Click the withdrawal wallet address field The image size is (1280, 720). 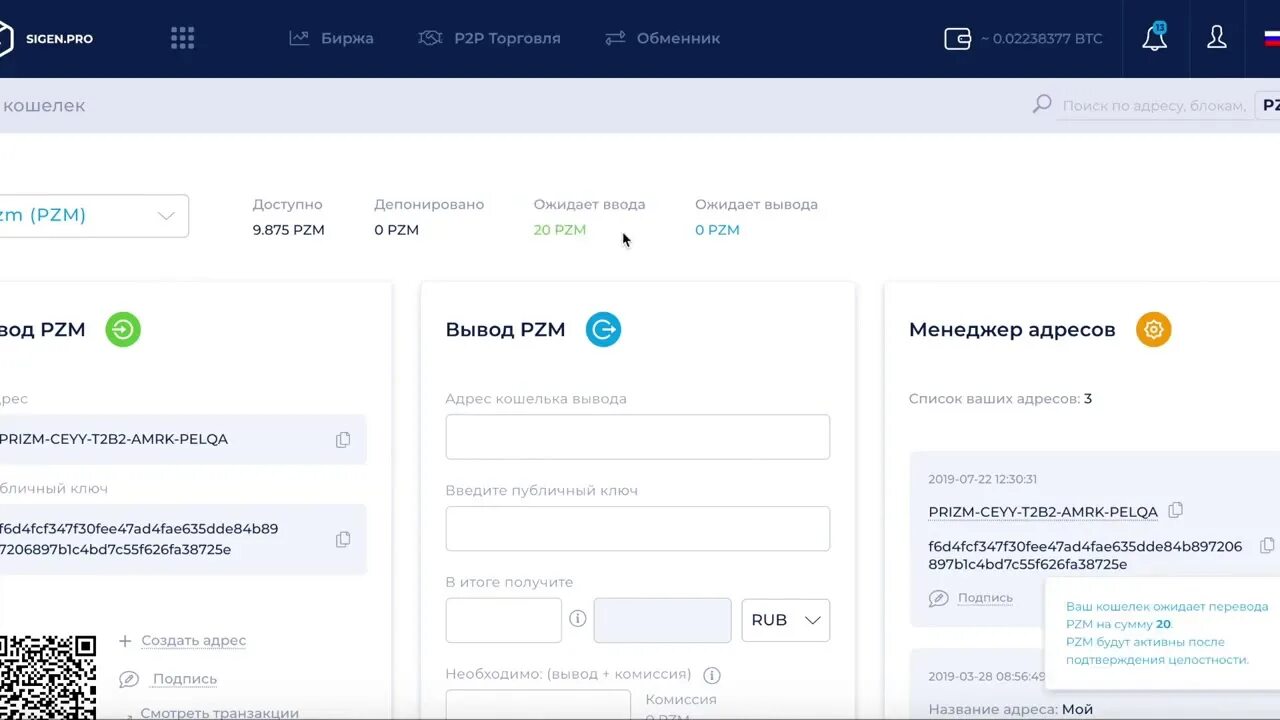click(x=637, y=437)
